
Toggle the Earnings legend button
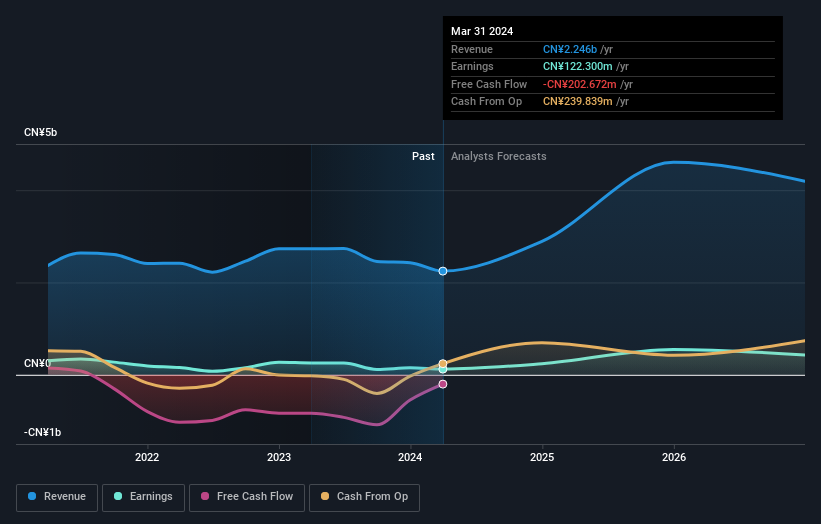click(x=143, y=497)
